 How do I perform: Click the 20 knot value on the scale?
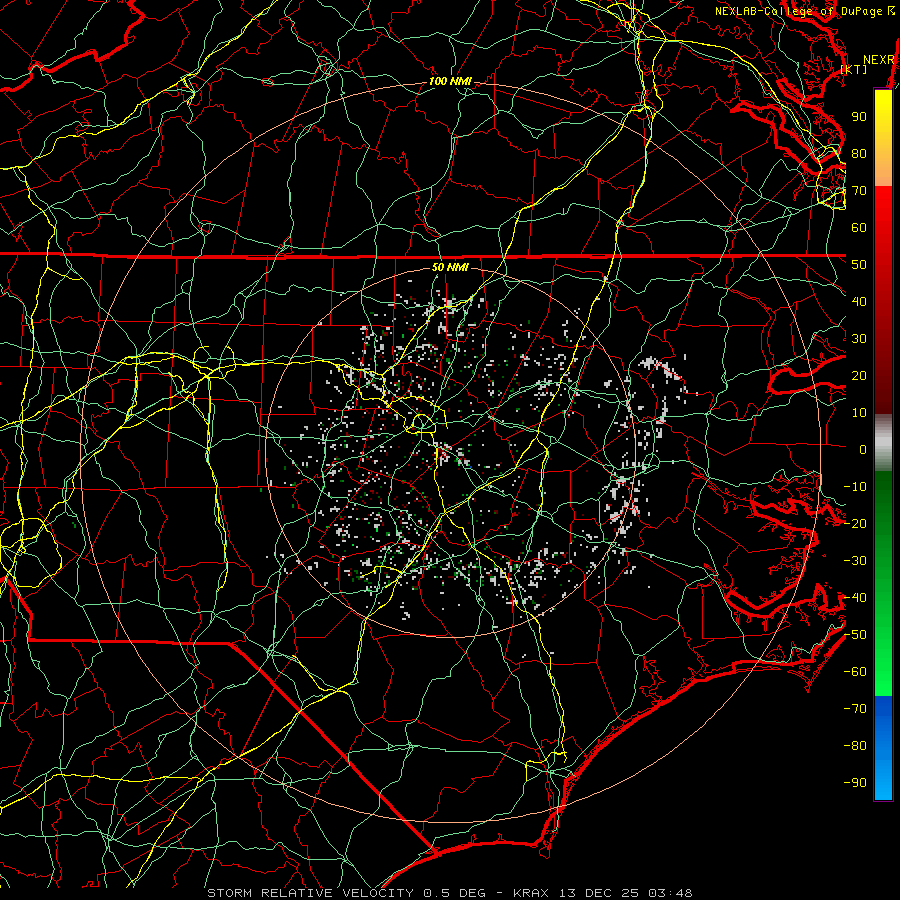pyautogui.click(x=859, y=376)
